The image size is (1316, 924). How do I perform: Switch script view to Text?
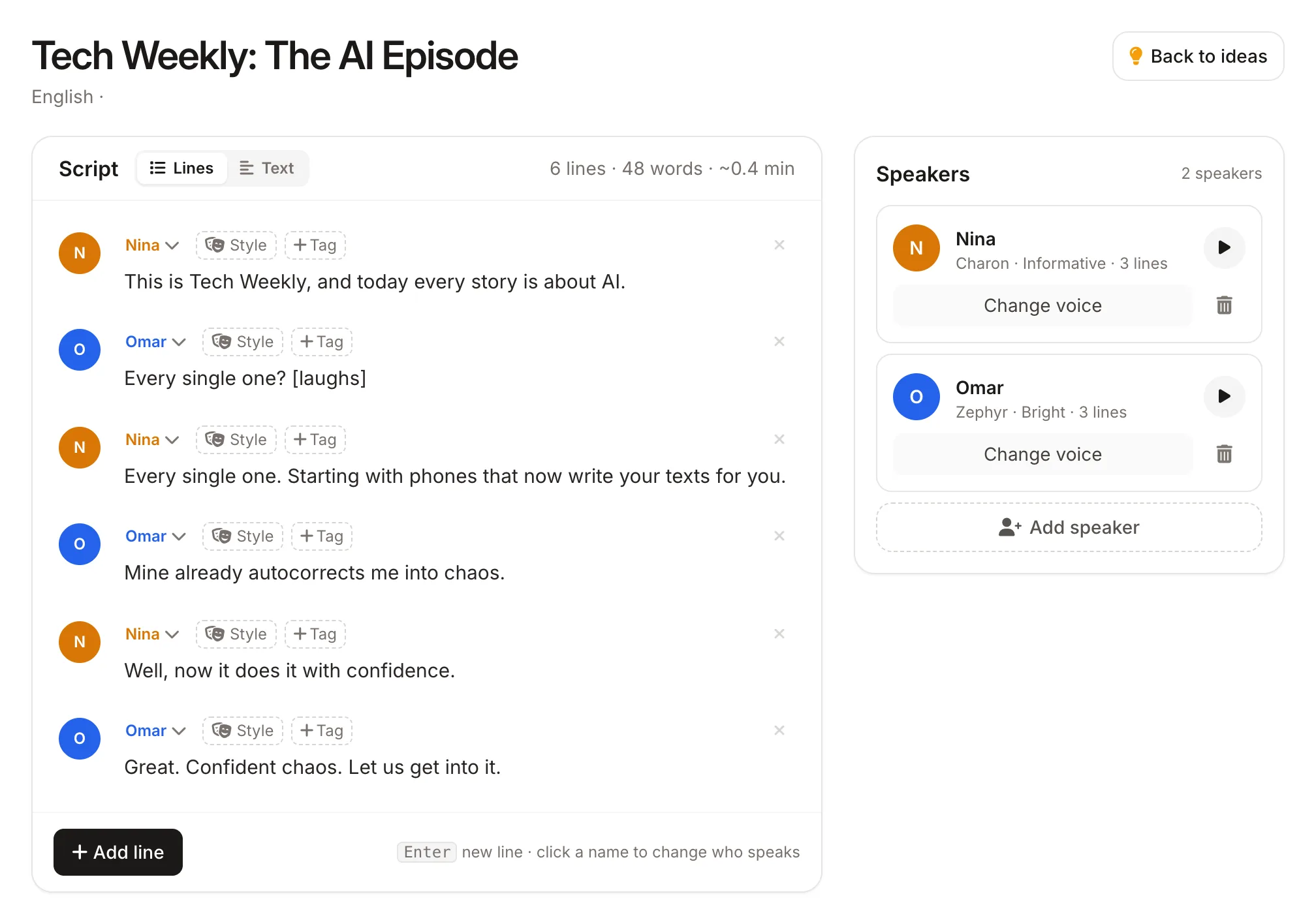[x=267, y=168]
